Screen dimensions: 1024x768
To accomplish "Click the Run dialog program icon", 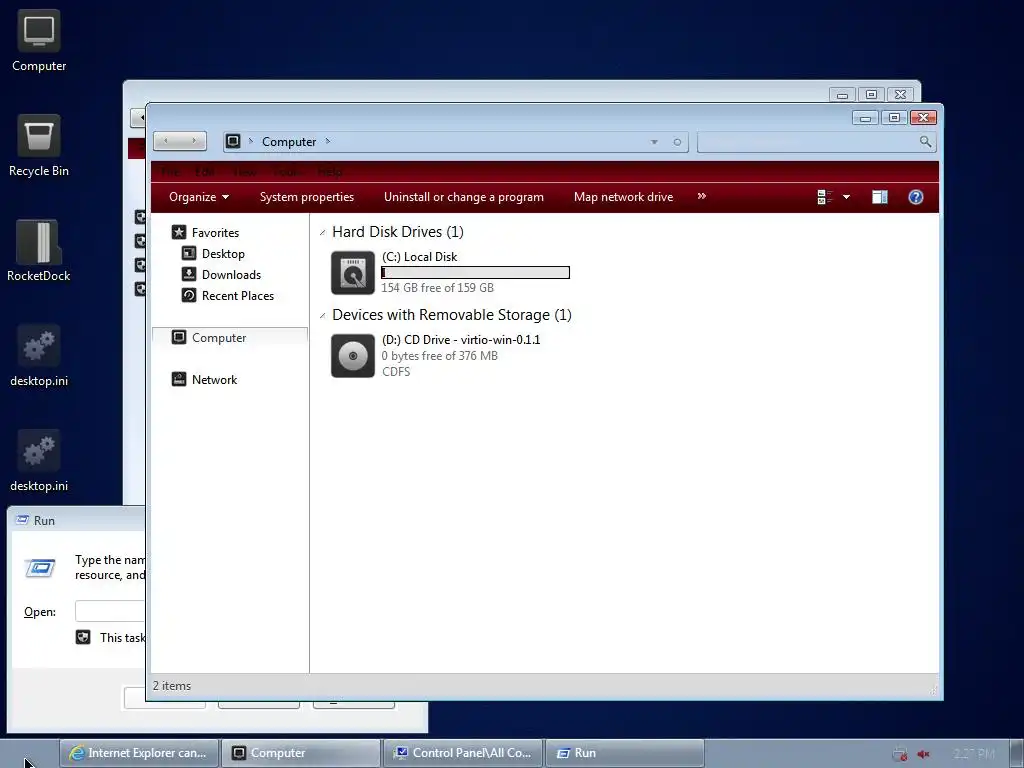I will pyautogui.click(x=40, y=568).
